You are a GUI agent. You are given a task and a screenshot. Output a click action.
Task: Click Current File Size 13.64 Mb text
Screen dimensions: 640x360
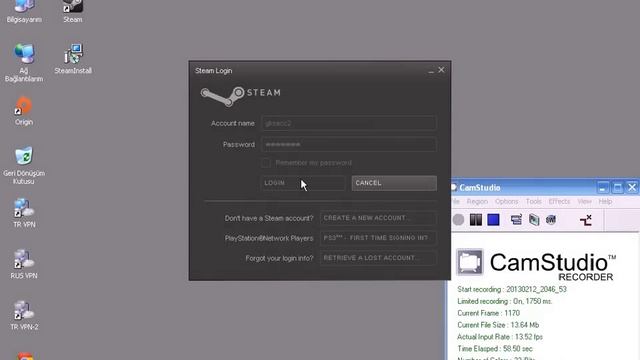pos(498,325)
